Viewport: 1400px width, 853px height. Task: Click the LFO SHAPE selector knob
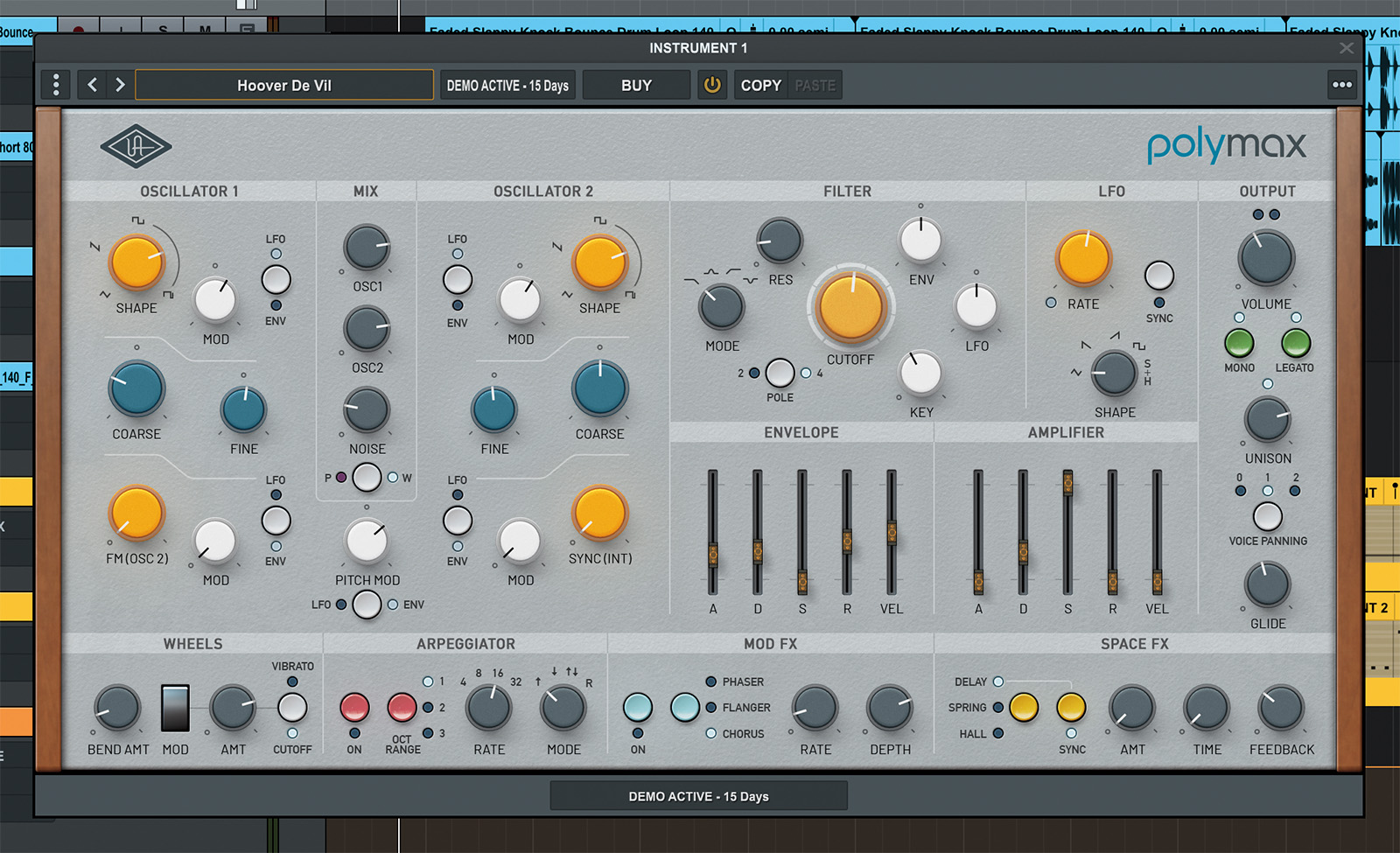click(x=1114, y=373)
